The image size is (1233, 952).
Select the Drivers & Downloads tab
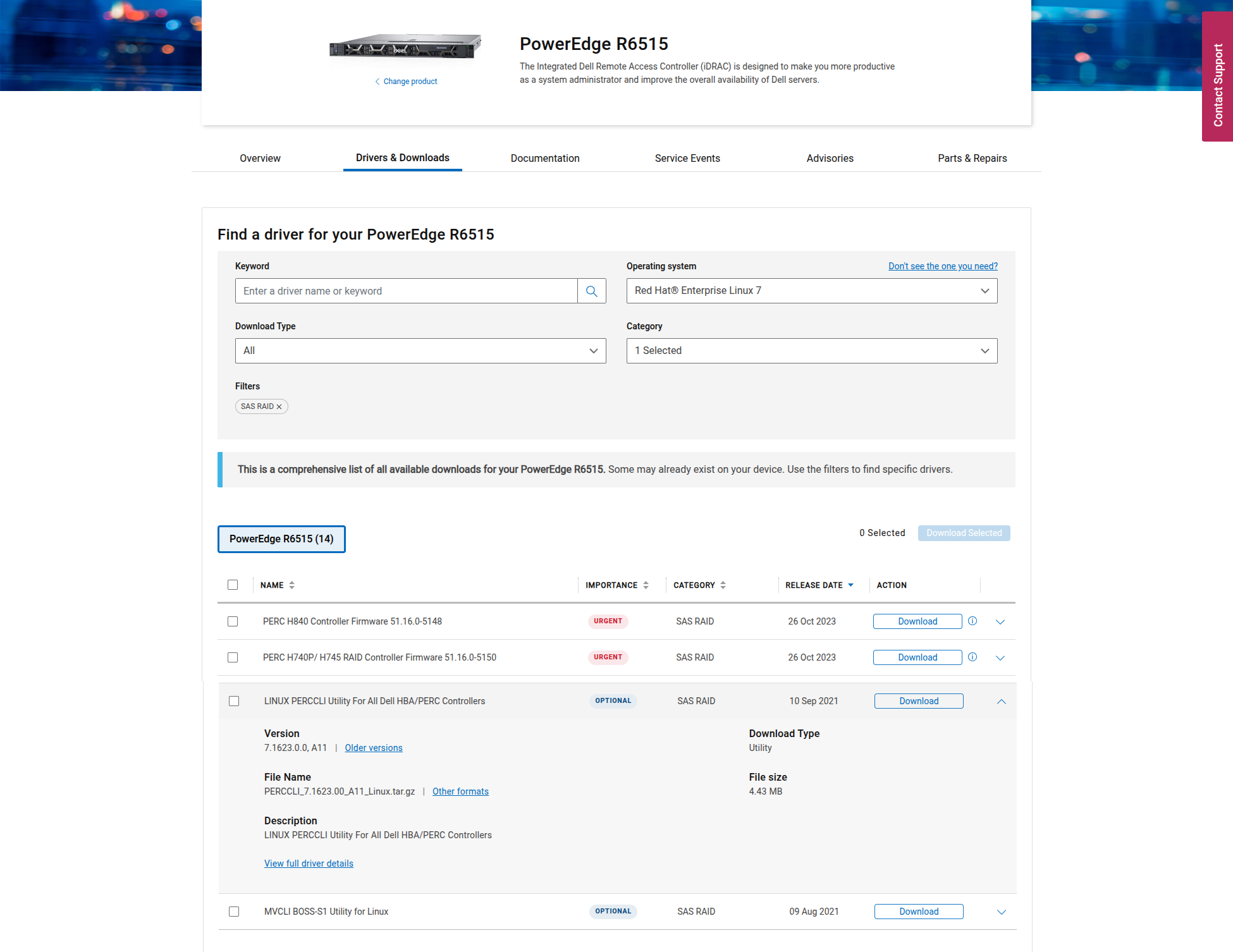coord(403,158)
